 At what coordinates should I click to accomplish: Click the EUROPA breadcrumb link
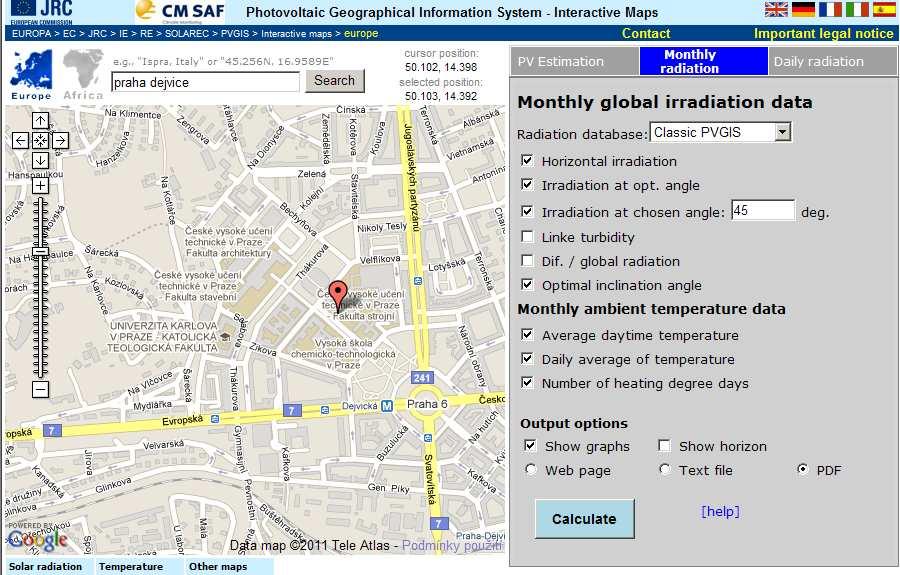point(32,33)
